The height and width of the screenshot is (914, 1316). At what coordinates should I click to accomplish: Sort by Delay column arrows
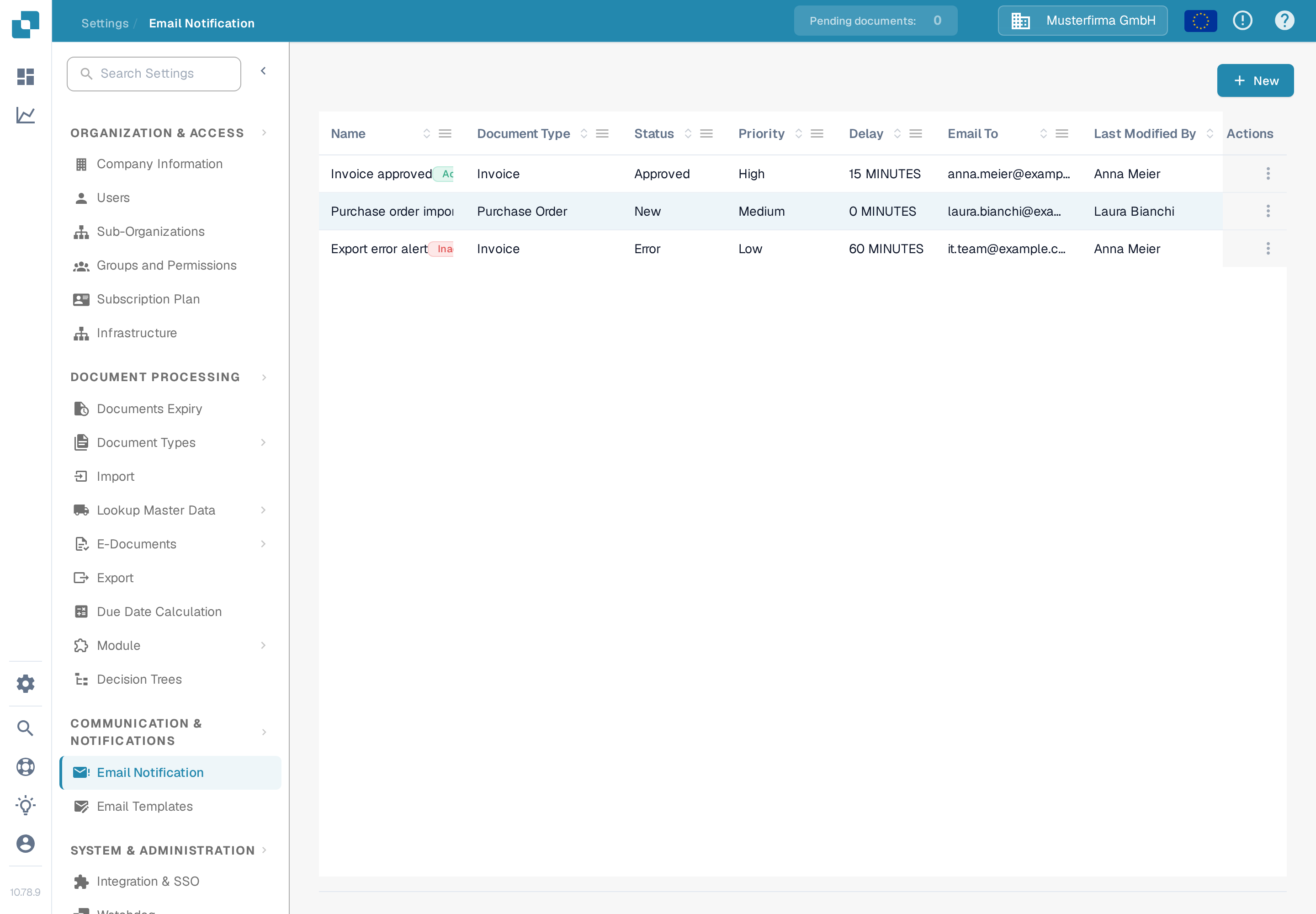(897, 133)
